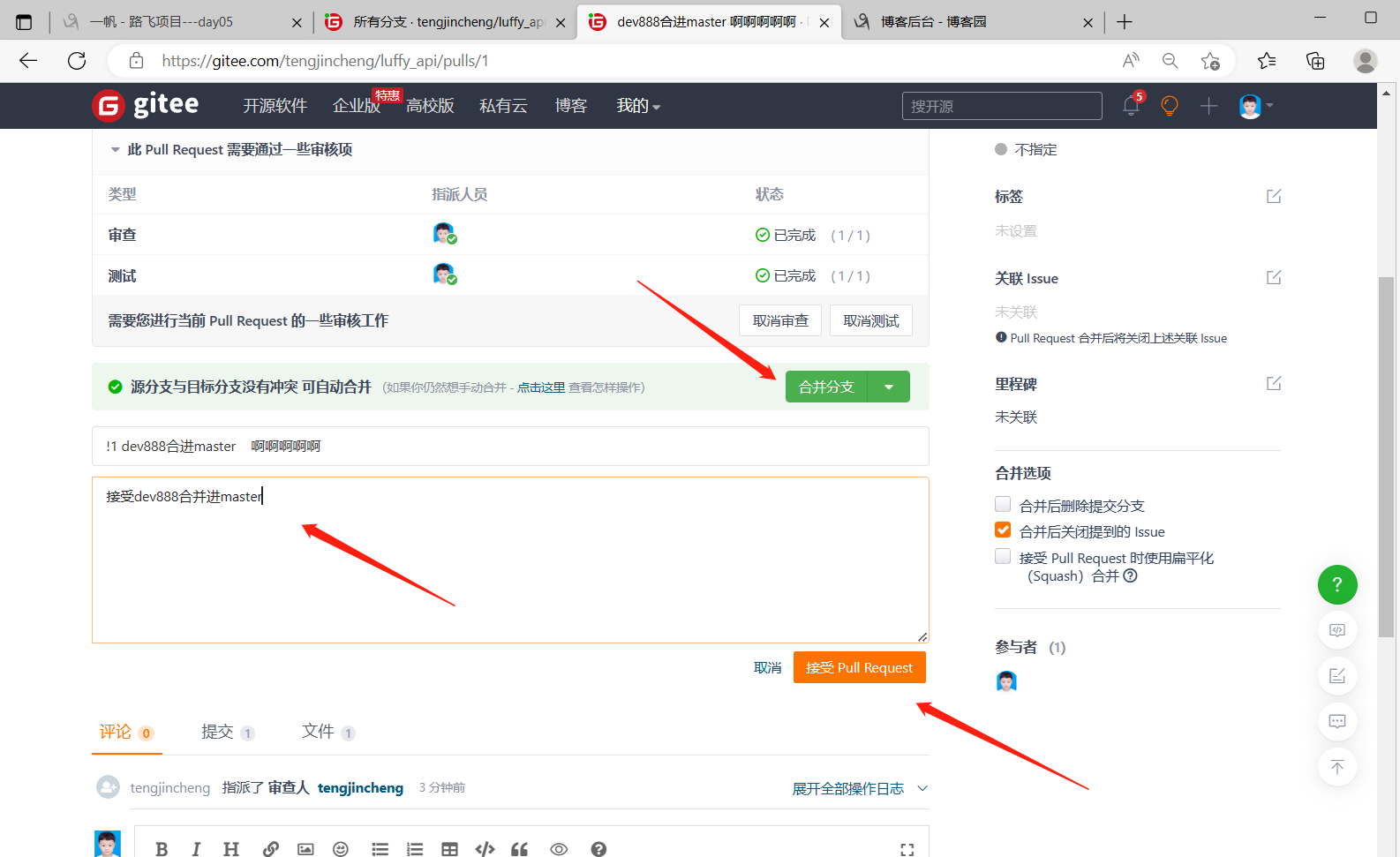Image resolution: width=1400 pixels, height=857 pixels.
Task: Open the browser zoom-out magnifier icon
Action: click(x=1170, y=61)
